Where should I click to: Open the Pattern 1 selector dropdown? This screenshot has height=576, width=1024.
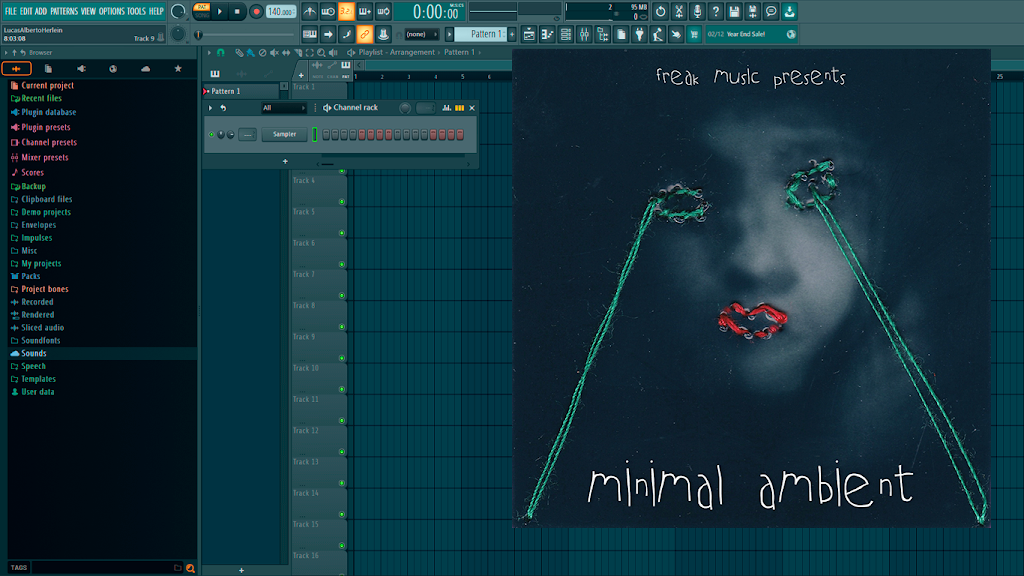484,34
